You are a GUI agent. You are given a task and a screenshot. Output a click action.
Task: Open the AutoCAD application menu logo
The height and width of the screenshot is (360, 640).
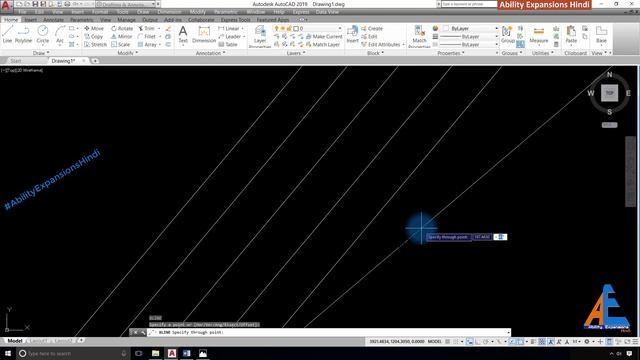[x=6, y=6]
